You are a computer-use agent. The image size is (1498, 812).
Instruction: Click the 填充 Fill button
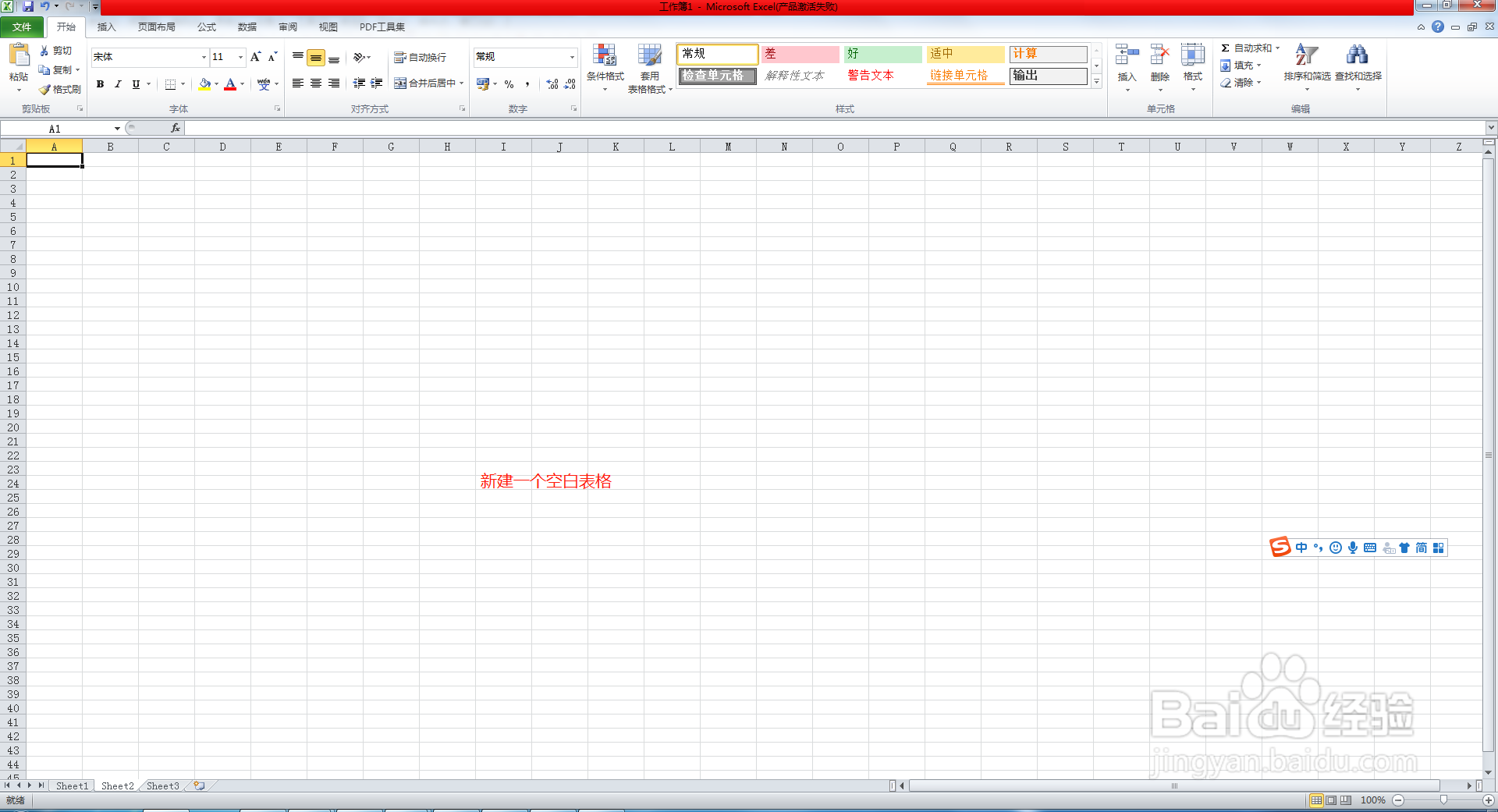[x=1241, y=66]
